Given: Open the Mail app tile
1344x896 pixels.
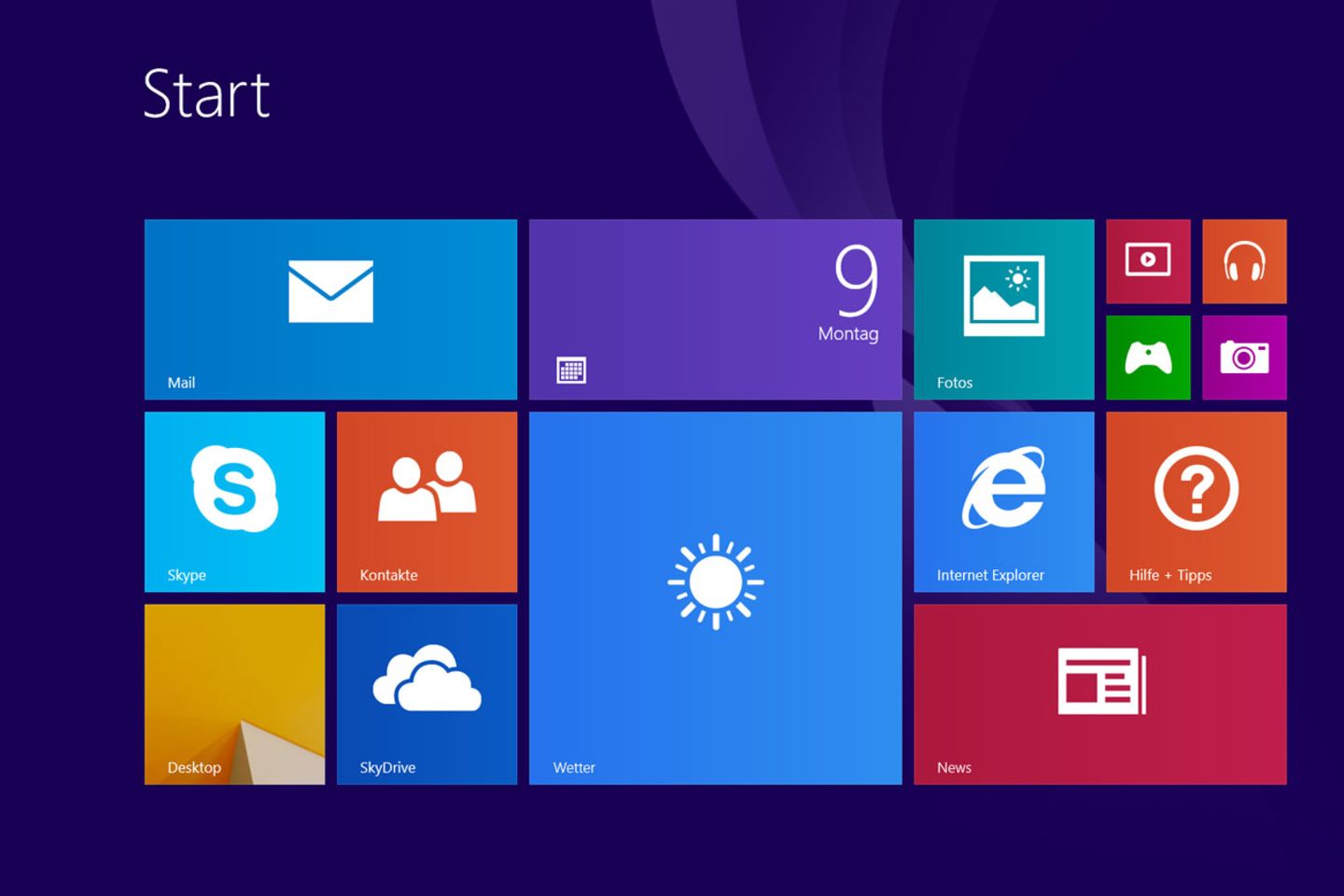Looking at the screenshot, I should 330,309.
